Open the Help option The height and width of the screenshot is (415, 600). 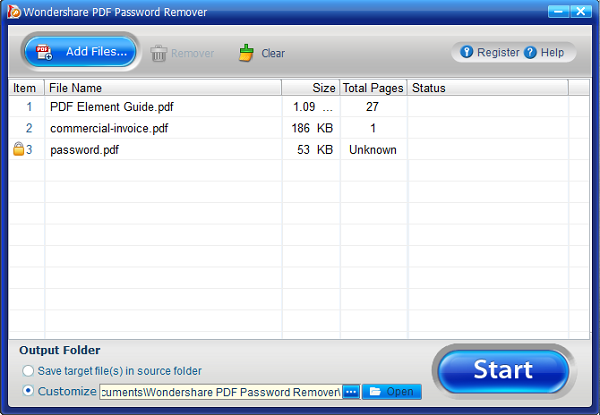coord(545,52)
